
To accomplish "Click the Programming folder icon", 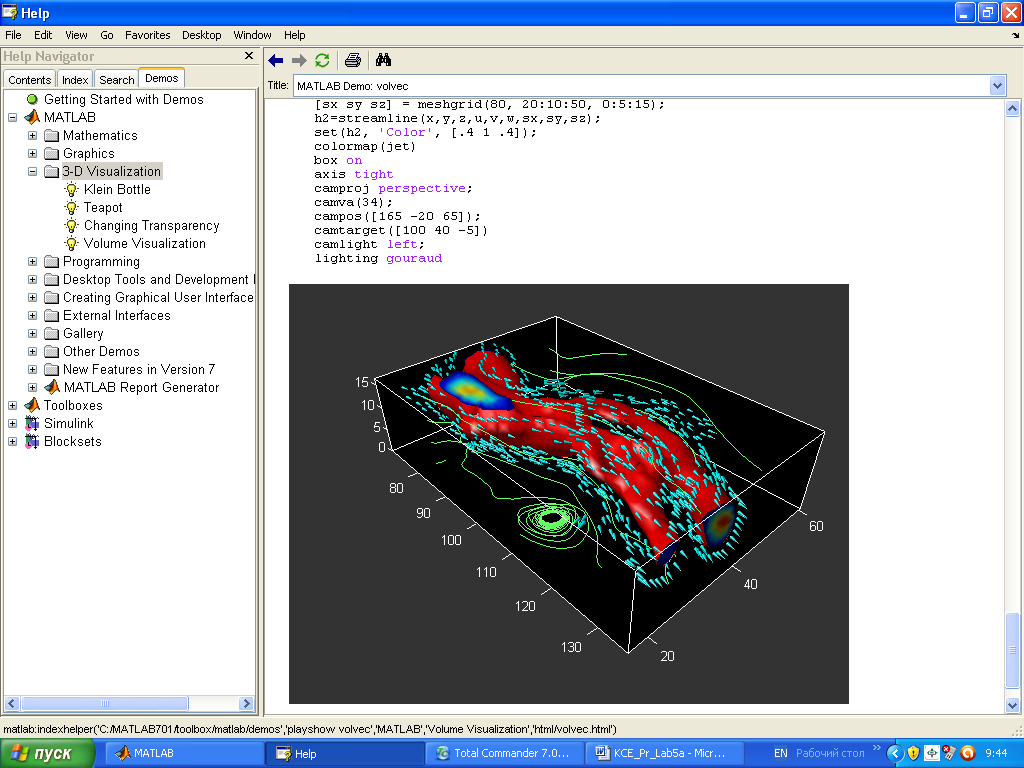I will [52, 262].
